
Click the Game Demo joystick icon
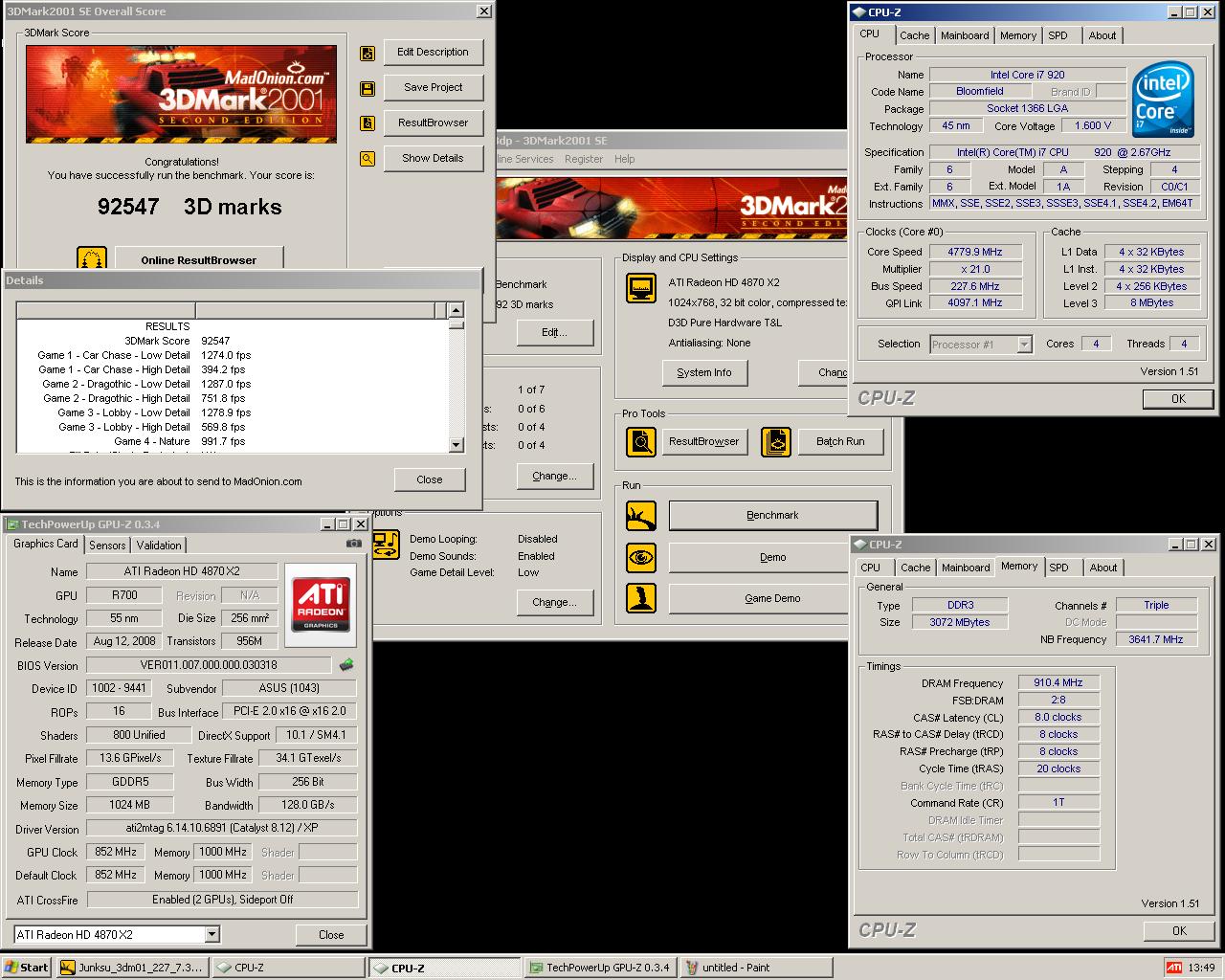(x=640, y=598)
